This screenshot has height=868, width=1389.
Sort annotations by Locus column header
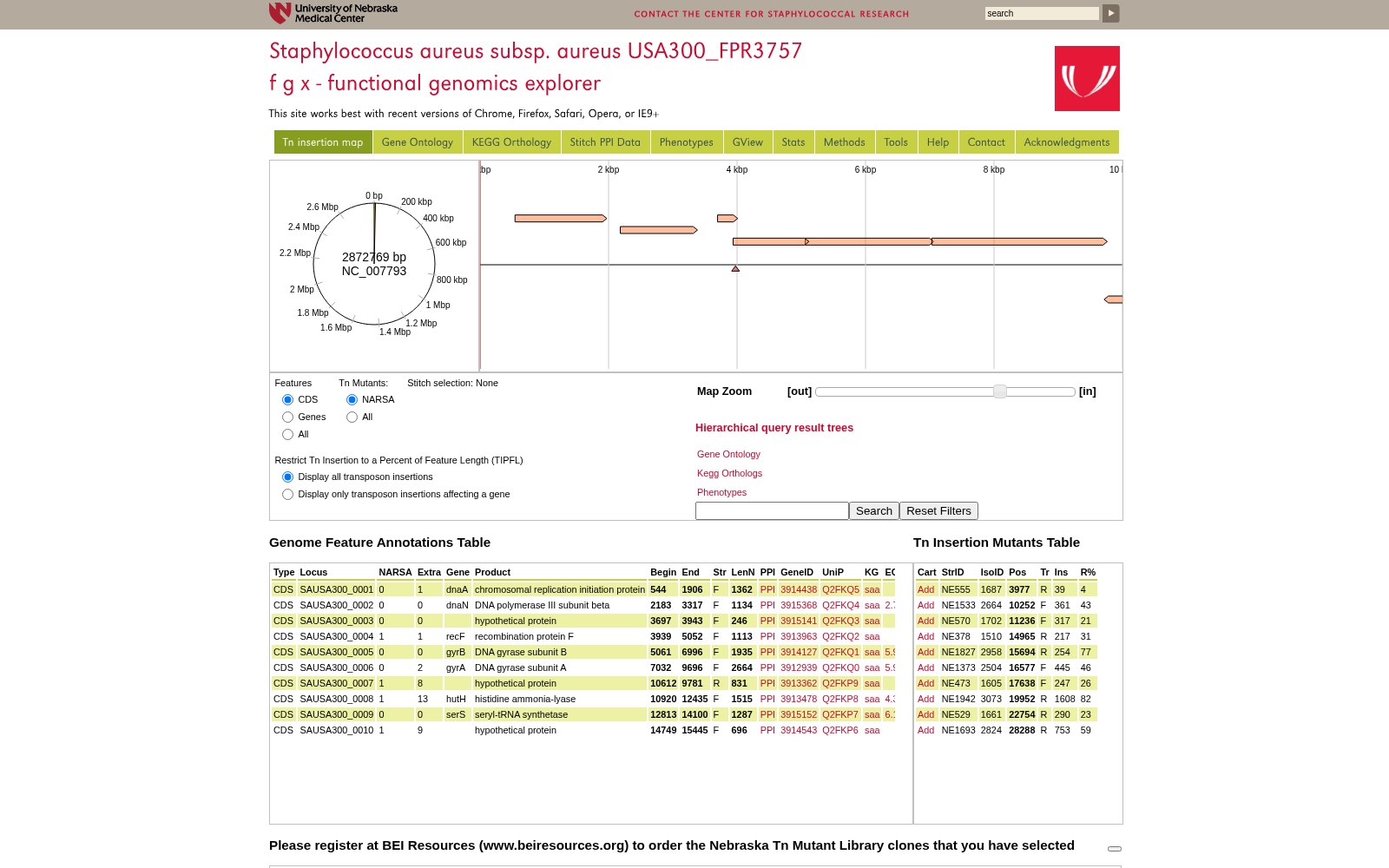pos(313,572)
